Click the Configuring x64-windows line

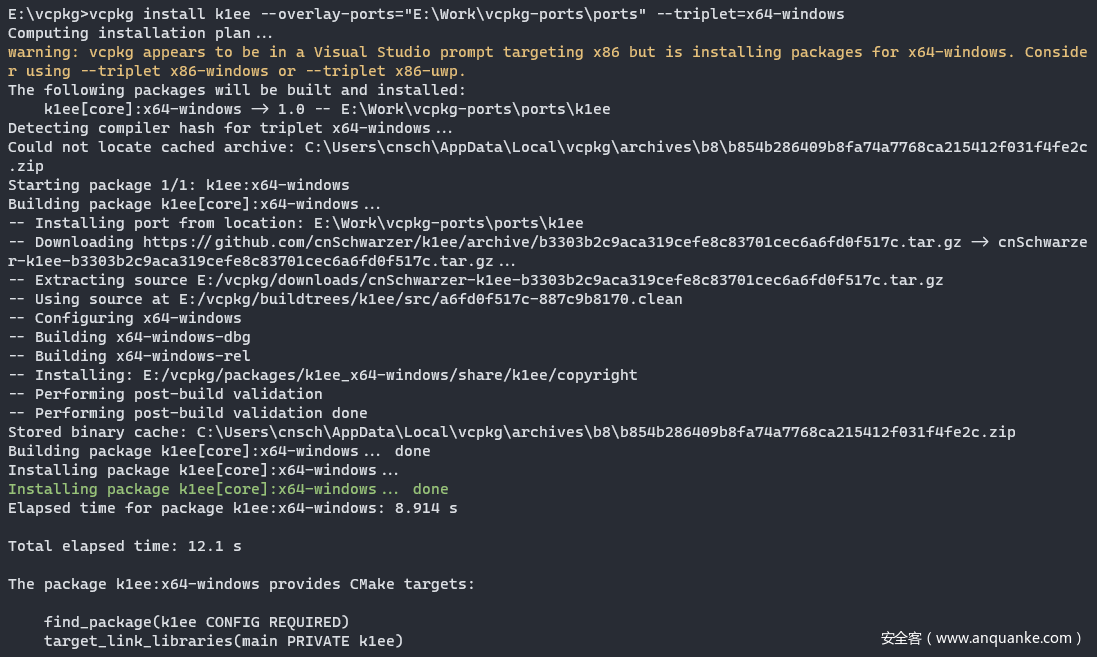click(125, 318)
